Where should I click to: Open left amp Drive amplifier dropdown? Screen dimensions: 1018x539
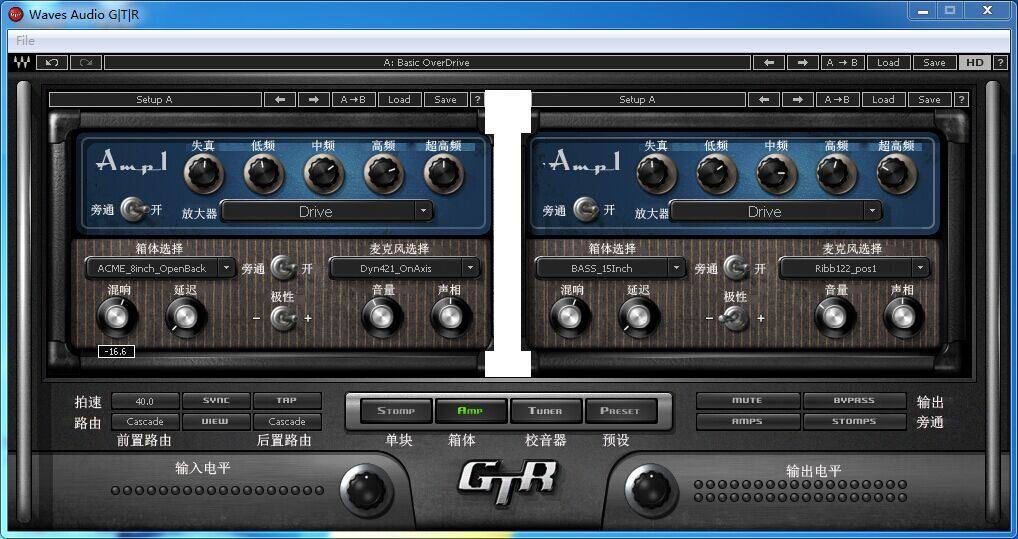[x=327, y=211]
